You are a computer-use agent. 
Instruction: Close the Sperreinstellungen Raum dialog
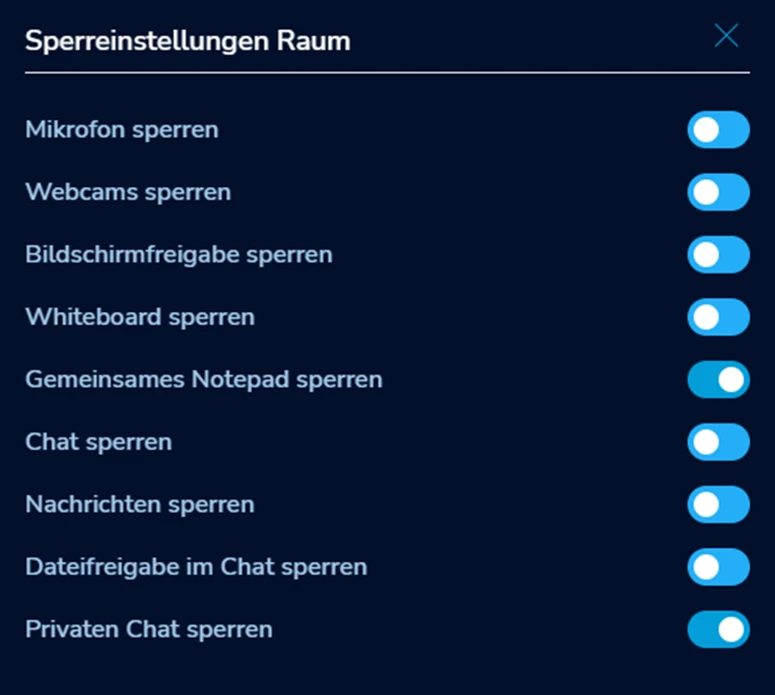click(x=726, y=37)
